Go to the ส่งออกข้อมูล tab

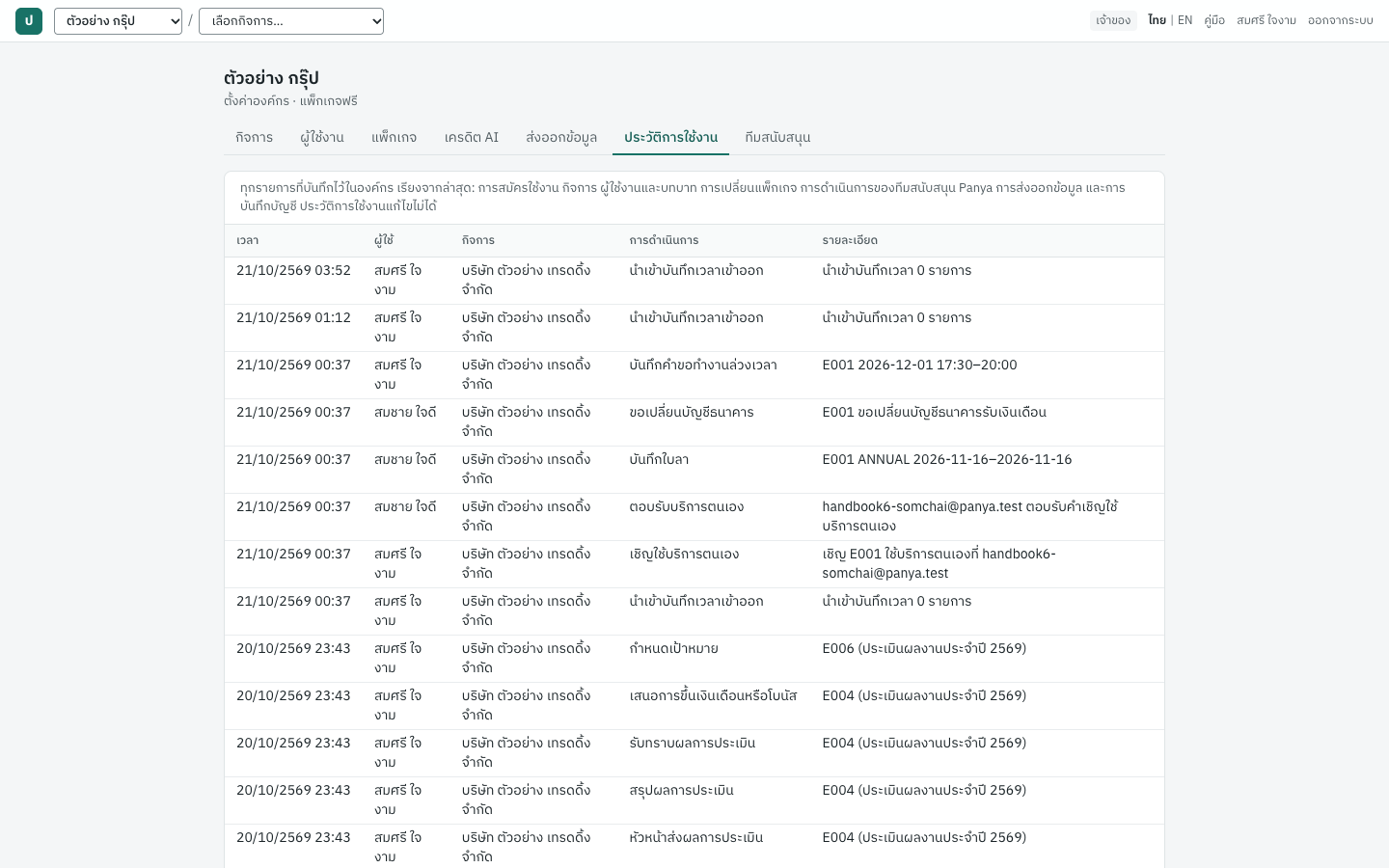(x=561, y=137)
